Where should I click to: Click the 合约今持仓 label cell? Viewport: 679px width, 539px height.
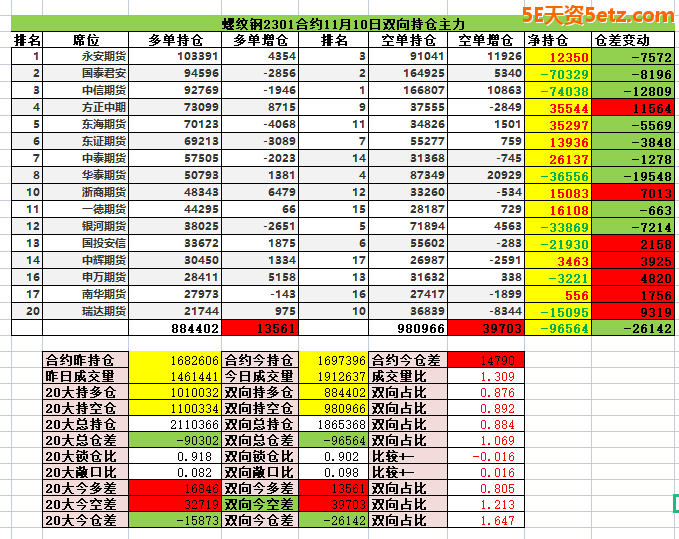260,360
